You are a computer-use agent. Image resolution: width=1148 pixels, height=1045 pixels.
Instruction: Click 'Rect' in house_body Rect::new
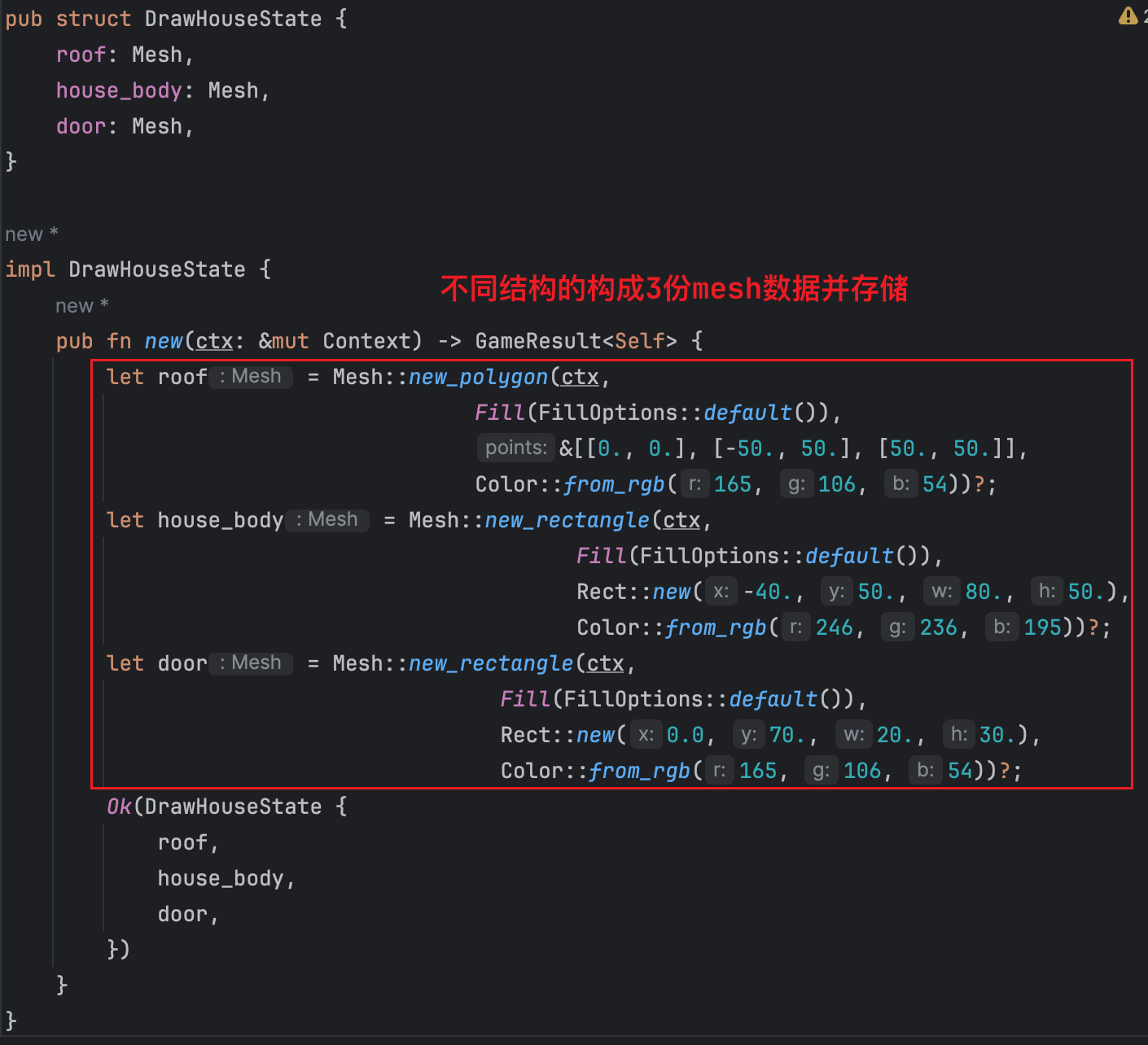(602, 592)
